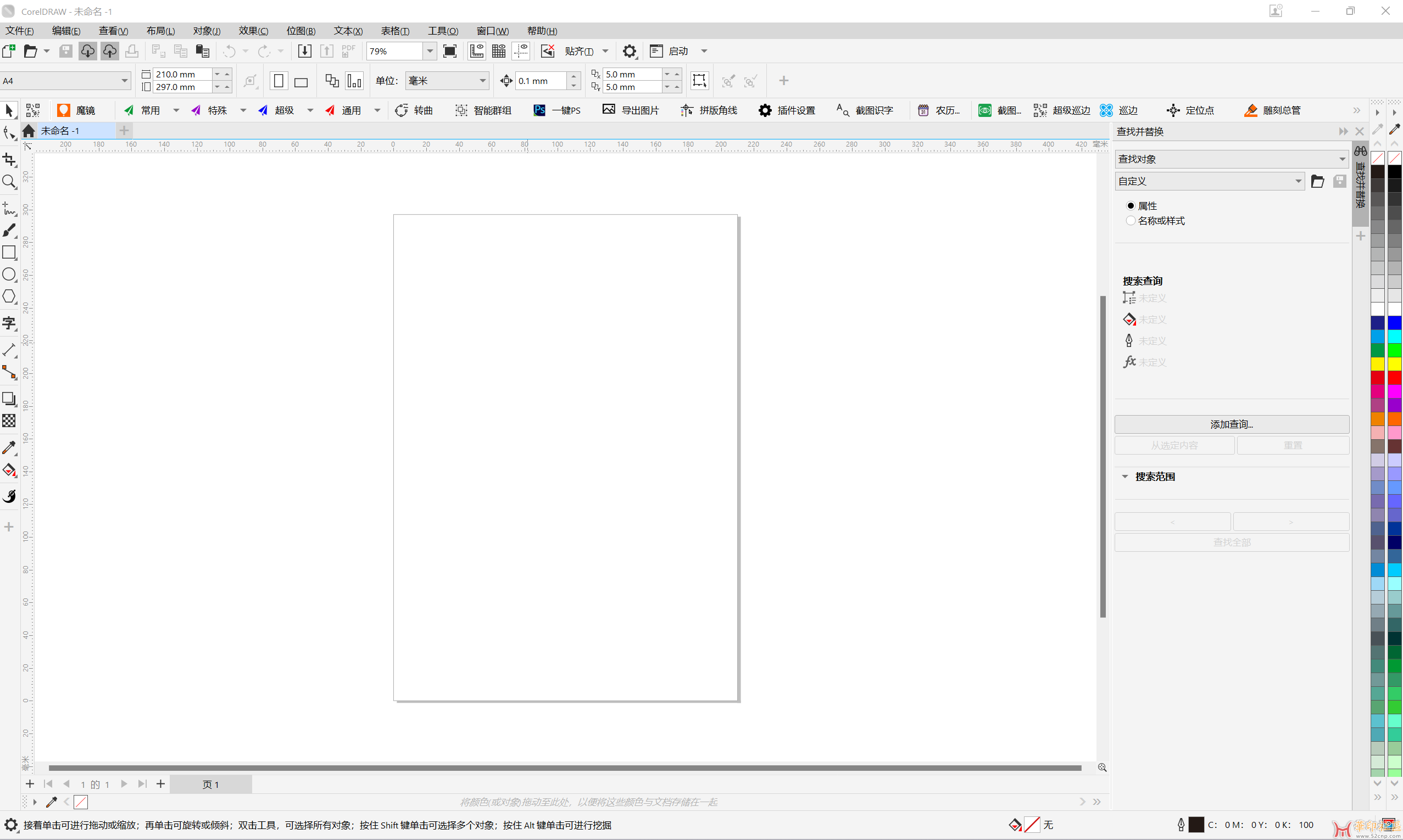
Task: Toggle show grid button
Action: [499, 51]
